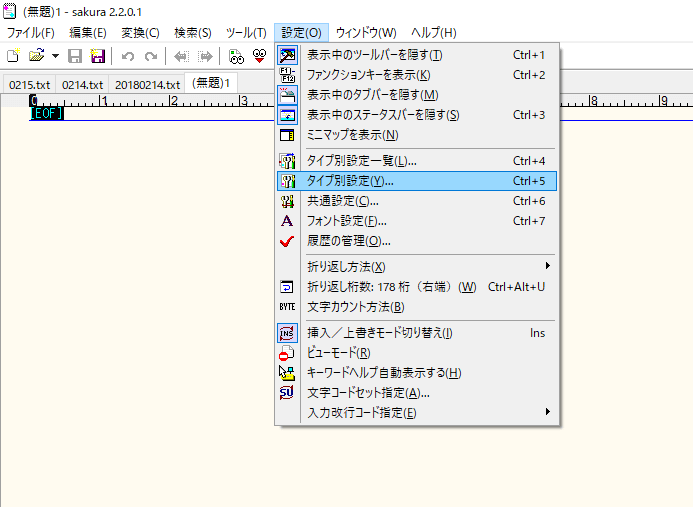Click the search binoculars toolbar icon
Viewport: 693px width, 507px height.
coord(236,56)
